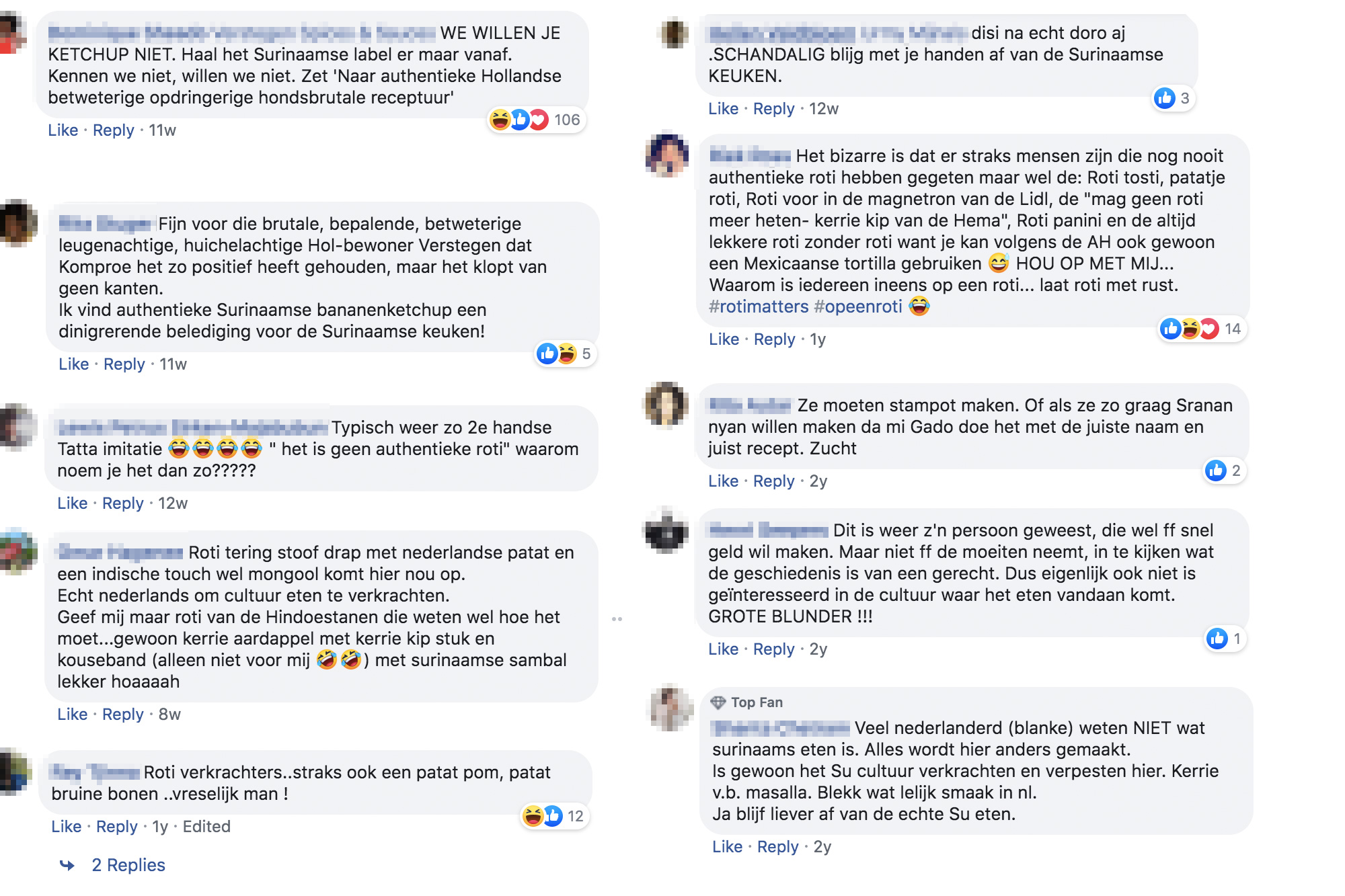Reply to the Hindoestanen roti comment
The width and height of the screenshot is (1345, 896).
click(122, 715)
